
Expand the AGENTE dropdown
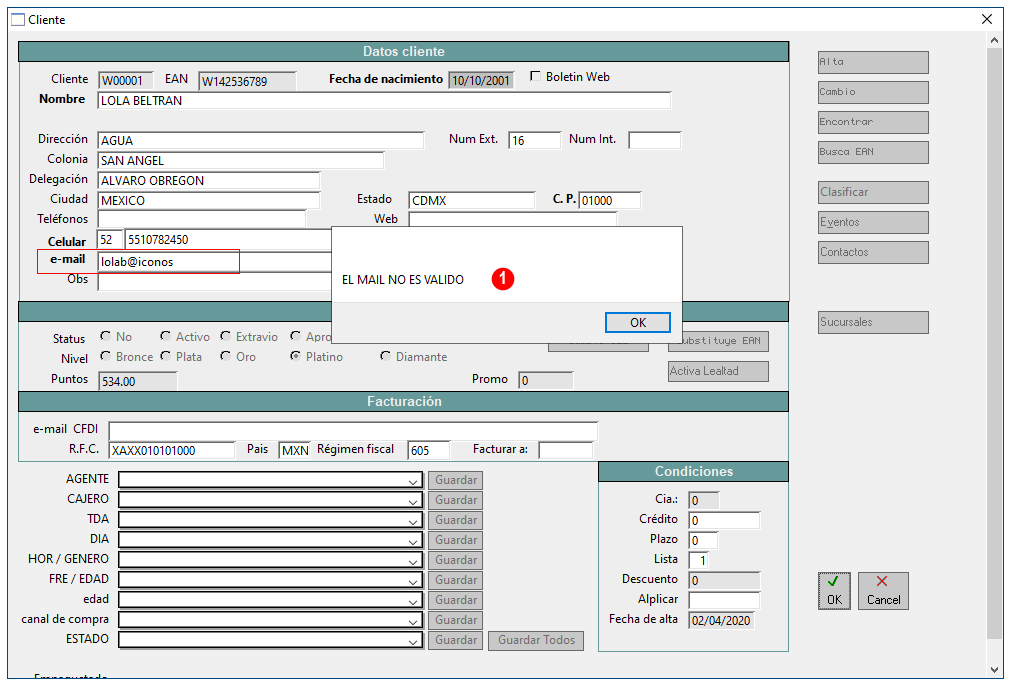413,481
